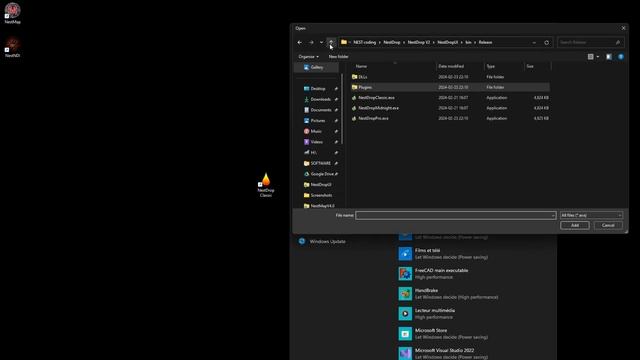The image size is (640, 360).
Task: Click the navigation pane scrollbar
Action: click(342, 109)
